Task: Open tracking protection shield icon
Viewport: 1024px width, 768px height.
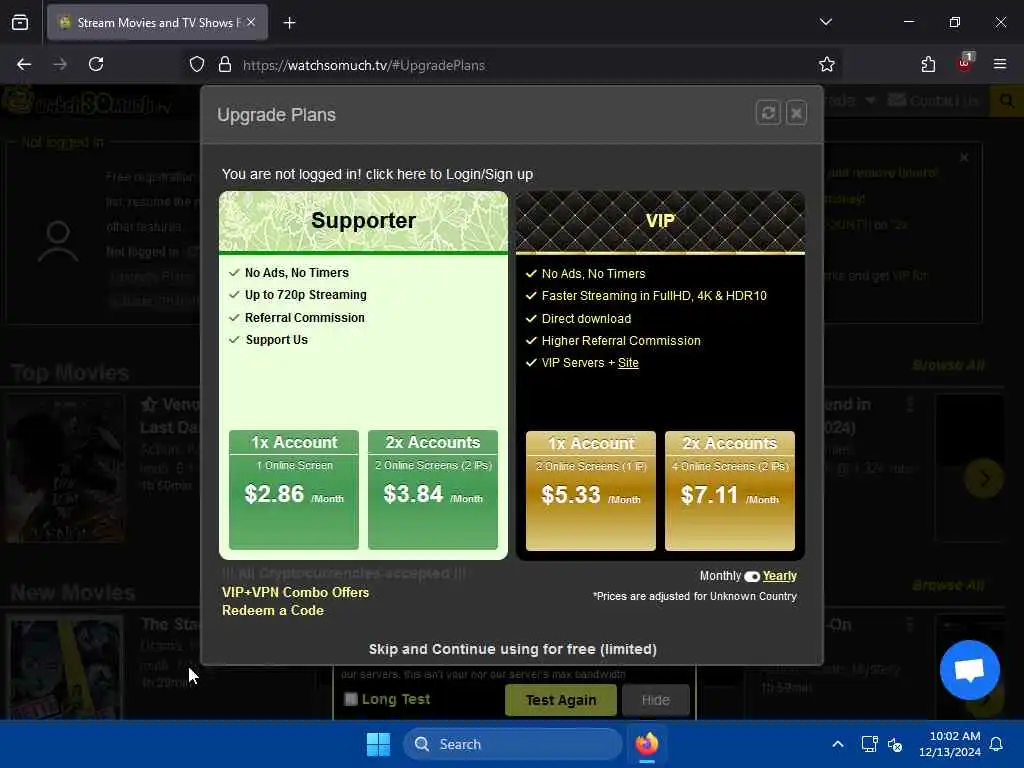Action: click(x=197, y=65)
